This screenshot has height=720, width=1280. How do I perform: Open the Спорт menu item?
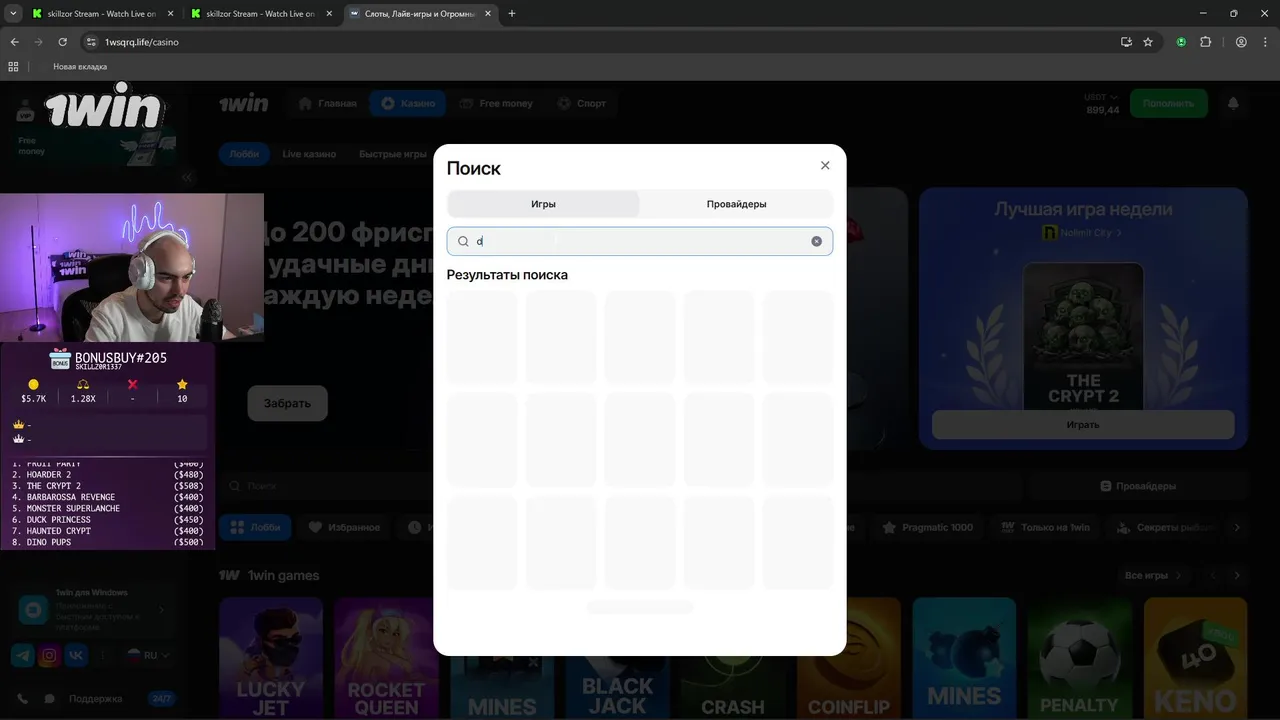(582, 103)
